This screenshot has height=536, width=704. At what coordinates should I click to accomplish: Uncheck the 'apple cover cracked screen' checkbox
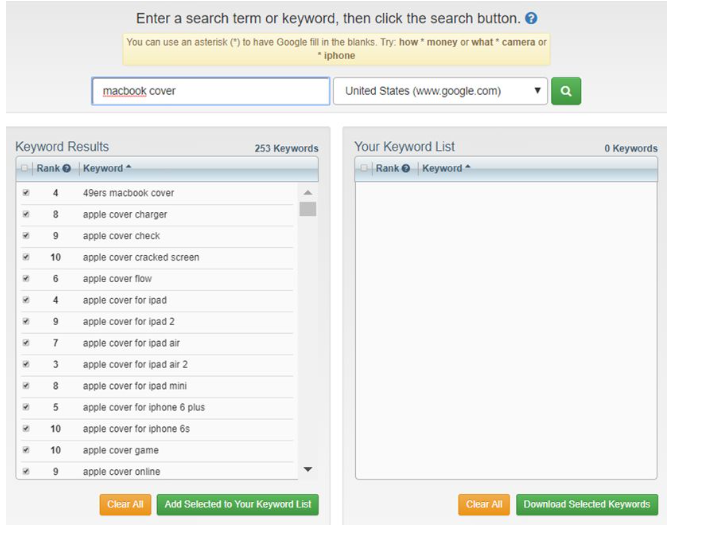tap(26, 257)
